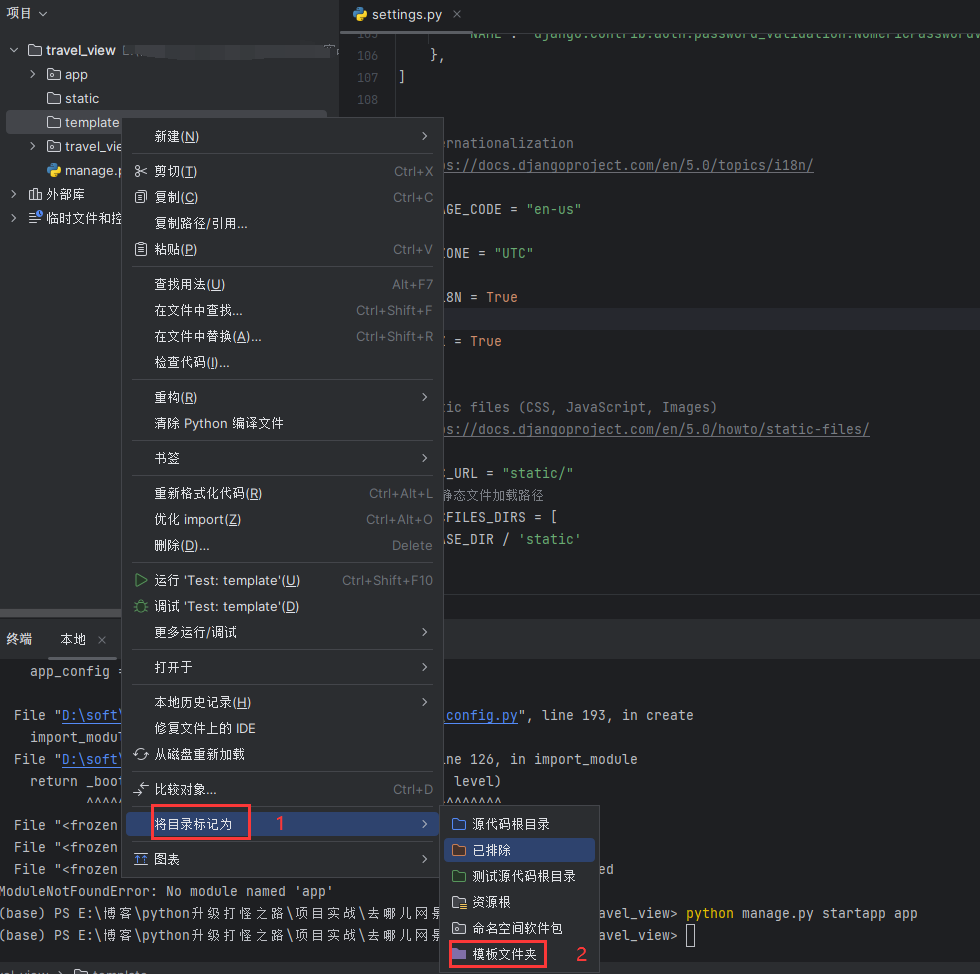Viewport: 980px width, 974px height.
Task: Select the static folder in project tree
Action: coord(82,98)
